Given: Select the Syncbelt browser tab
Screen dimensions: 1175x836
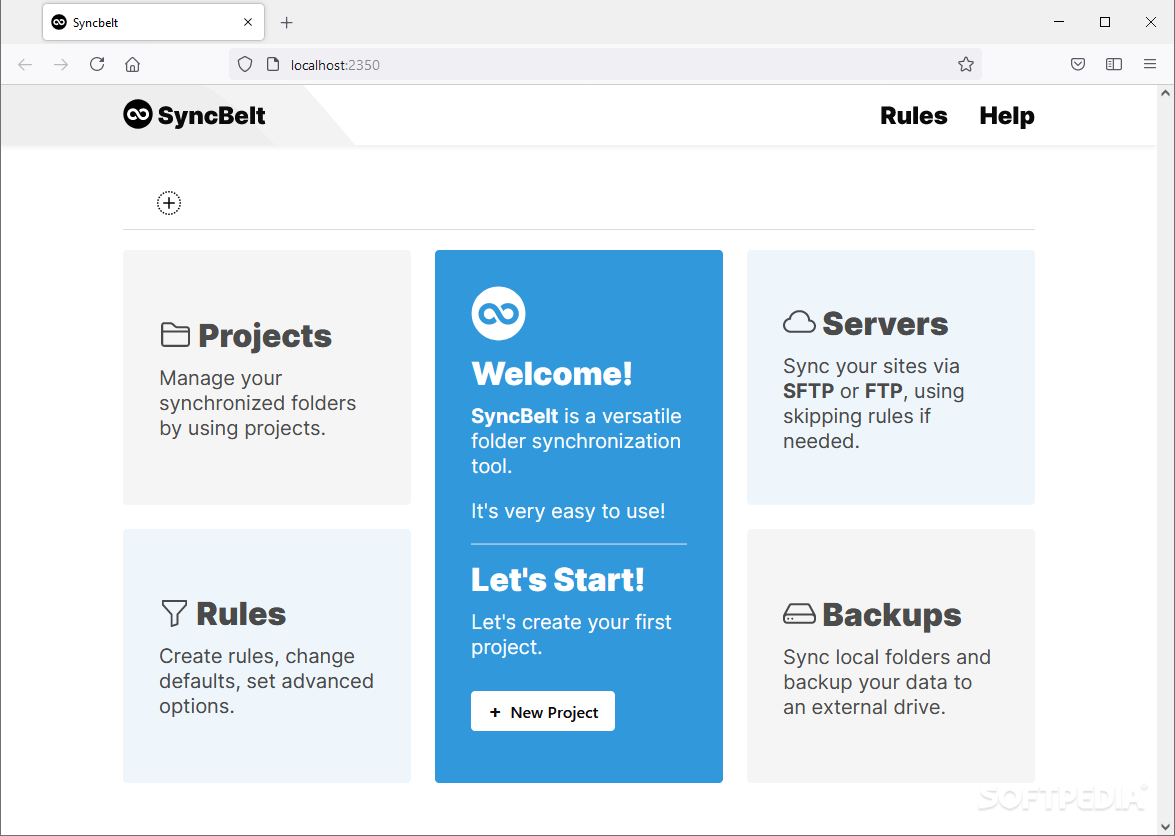Looking at the screenshot, I should pyautogui.click(x=153, y=22).
